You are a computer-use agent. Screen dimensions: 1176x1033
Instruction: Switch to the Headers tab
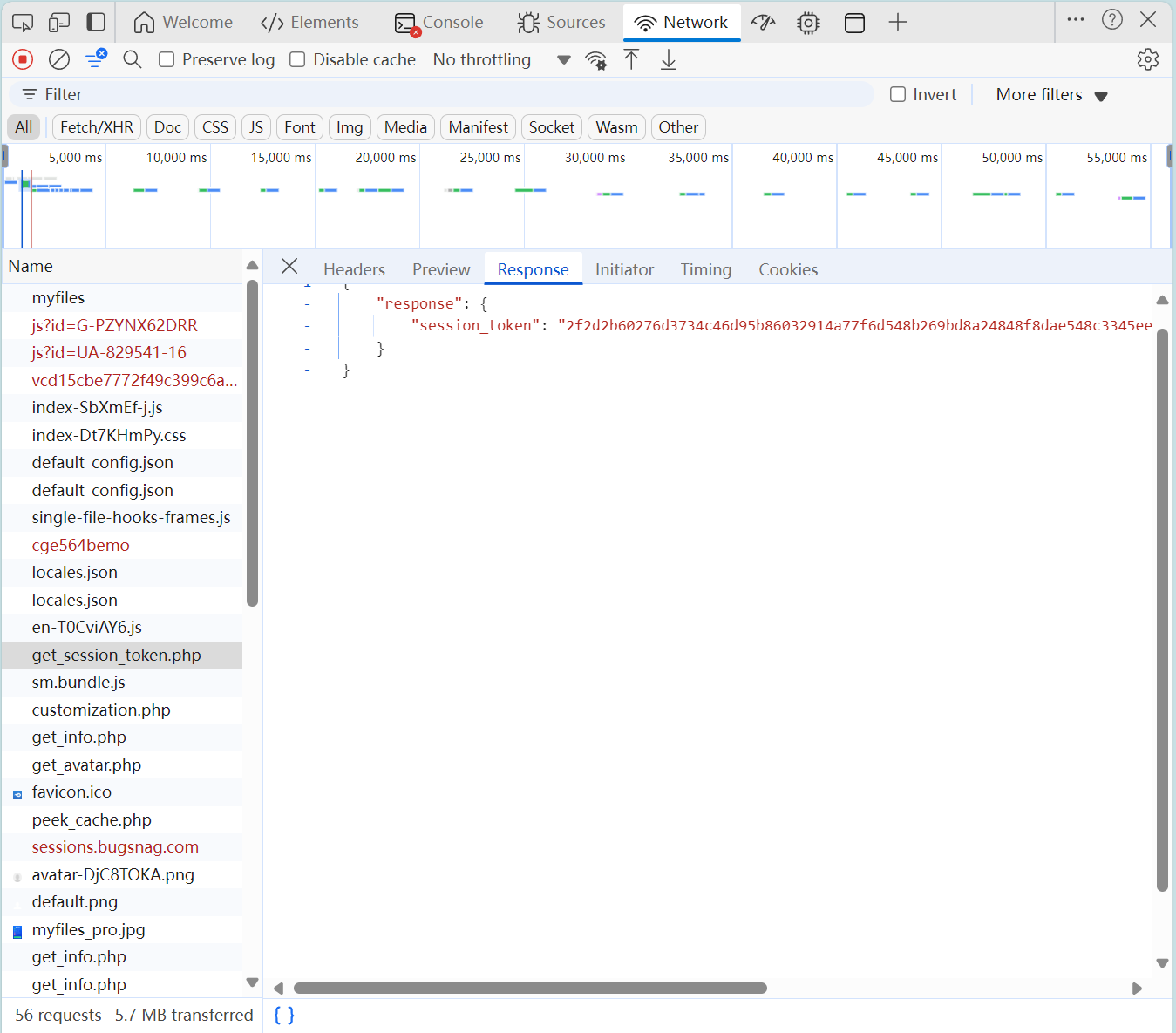coord(354,269)
